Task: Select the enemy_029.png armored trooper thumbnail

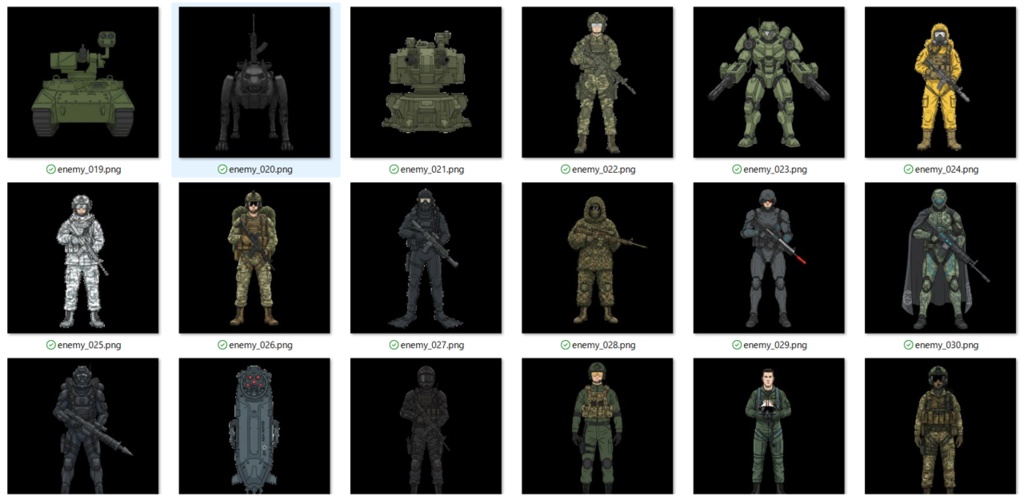Action: 769,258
